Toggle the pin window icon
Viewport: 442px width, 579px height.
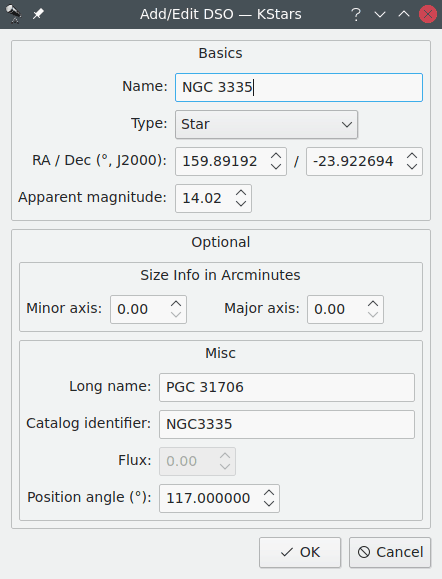(38, 14)
